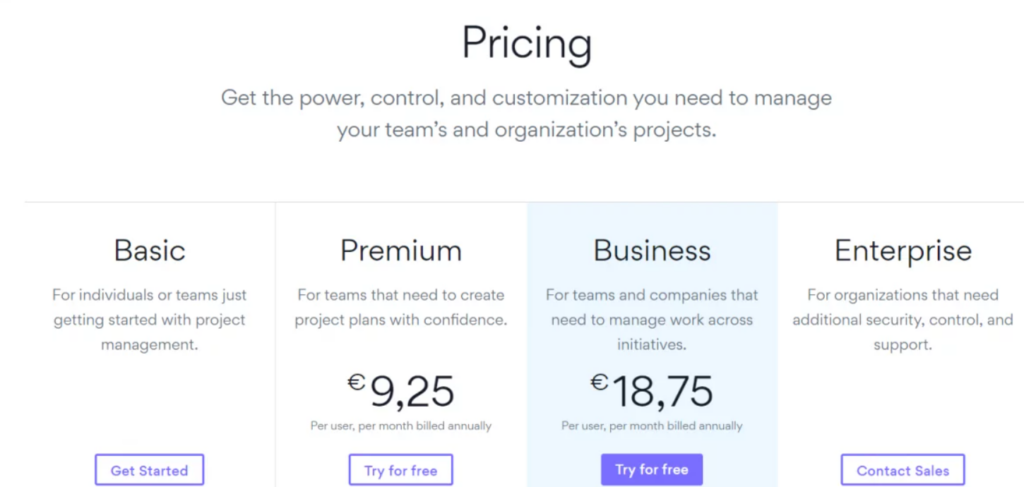Click the subtitle about power, control, and customization
This screenshot has height=487, width=1024.
[x=526, y=114]
